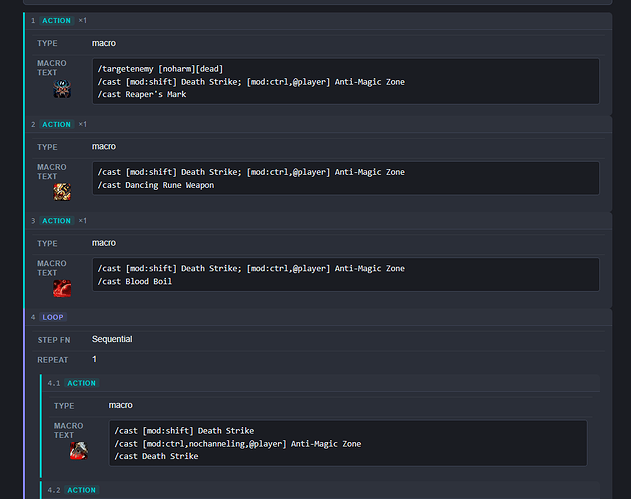Select the step 3 ACTION badge

56,221
